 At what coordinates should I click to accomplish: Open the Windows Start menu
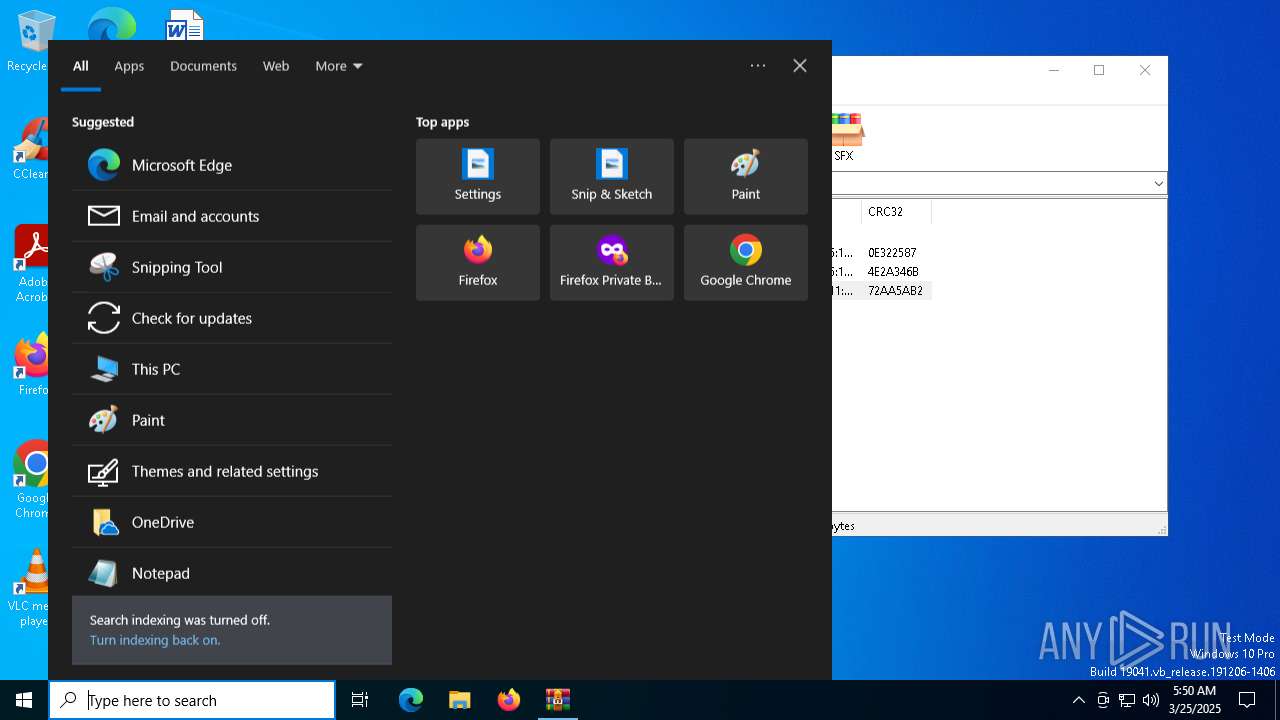(x=24, y=700)
